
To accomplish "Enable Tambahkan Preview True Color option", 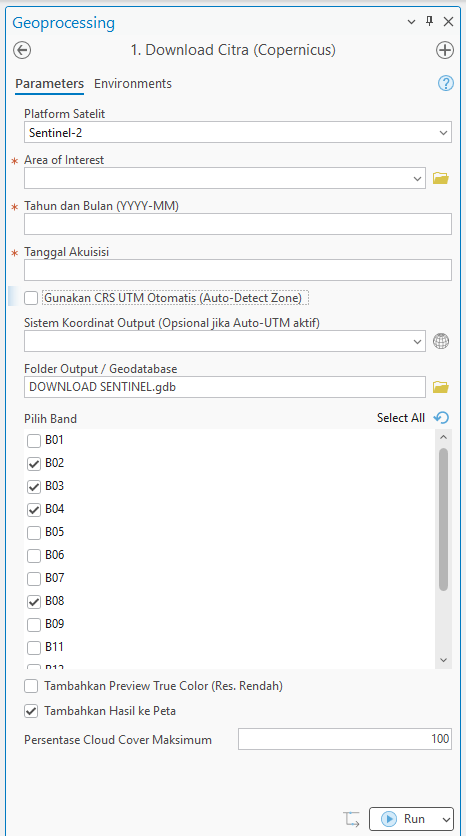I will pos(31,686).
